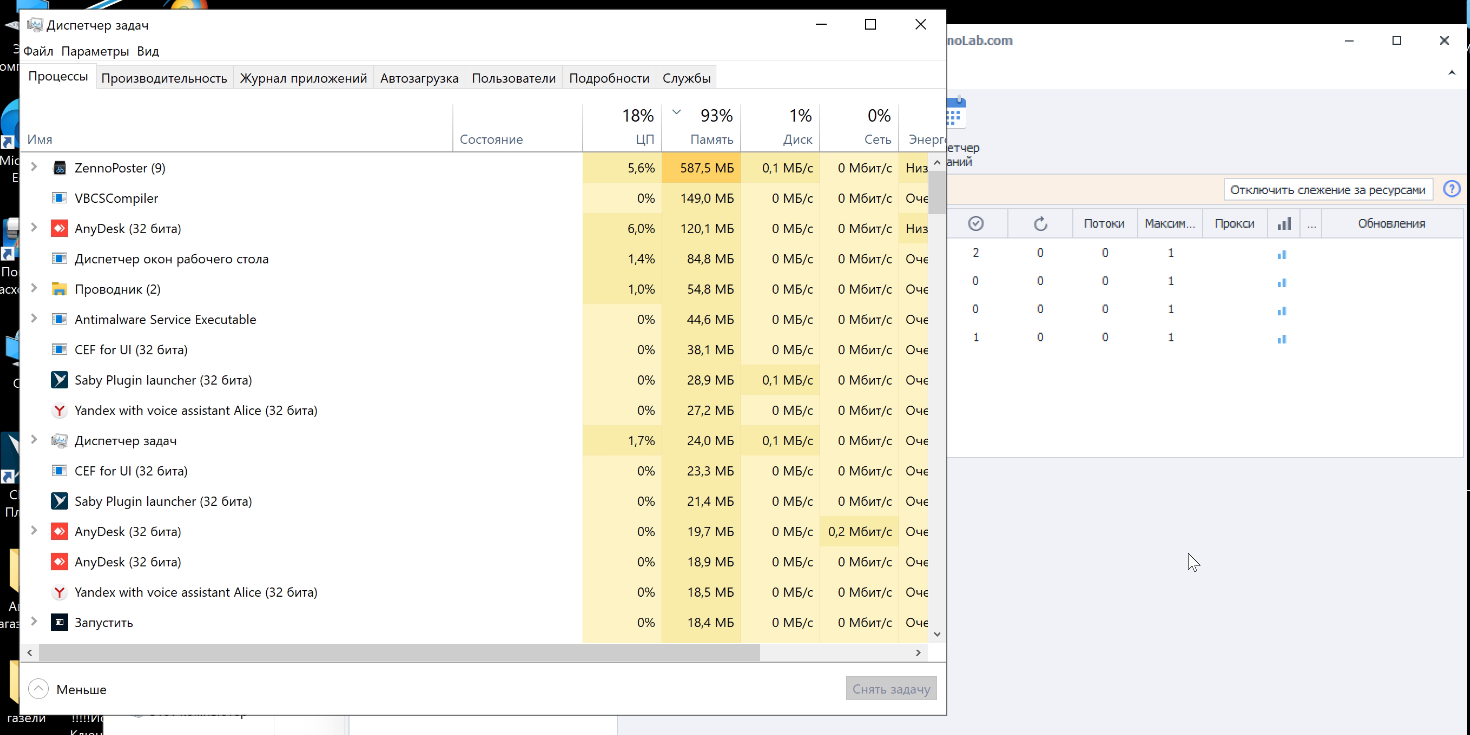
Task: Collapse Task Manager with Меньше
Action: (x=68, y=689)
